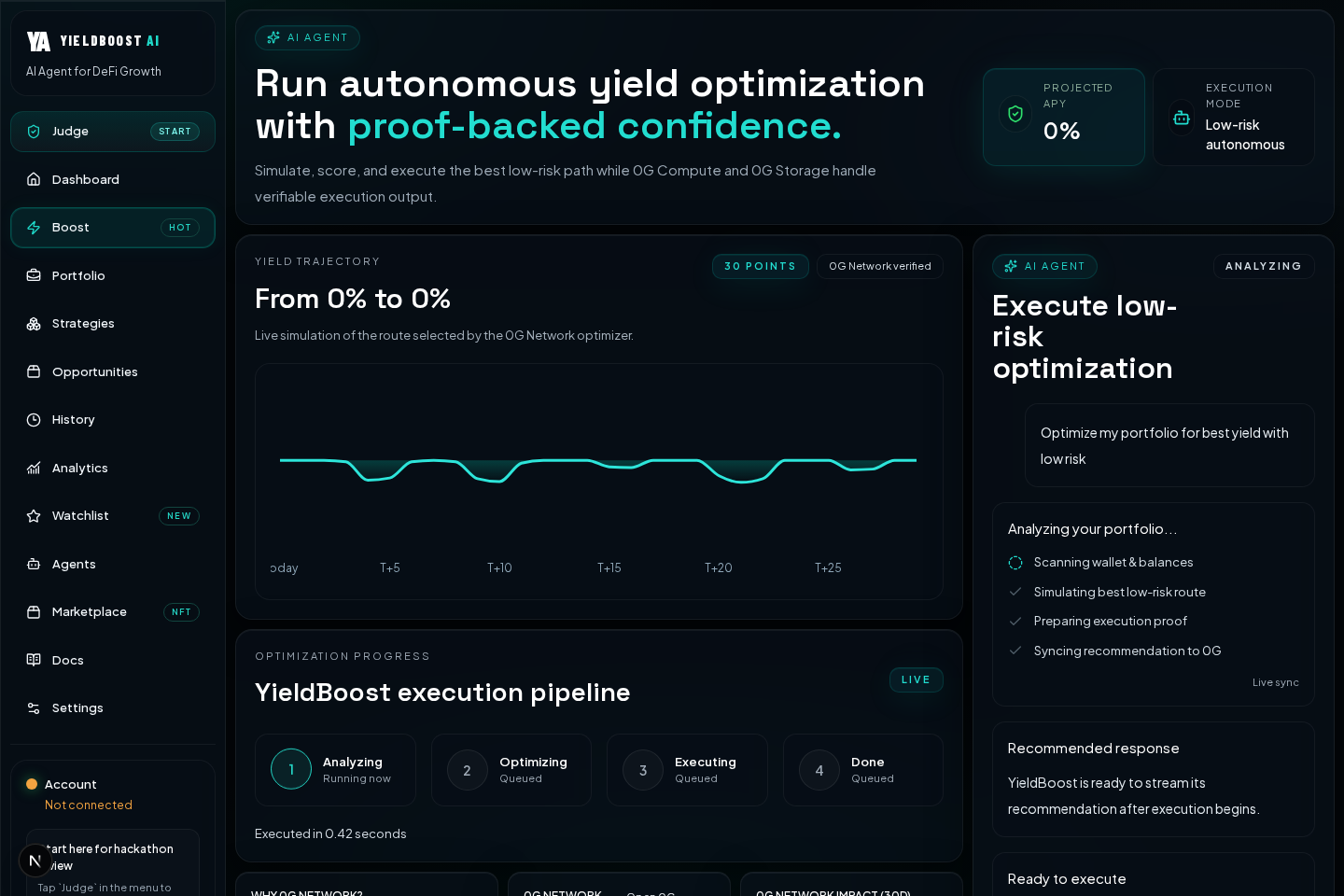
Task: Click the LIVE badge on pipeline
Action: tap(916, 679)
